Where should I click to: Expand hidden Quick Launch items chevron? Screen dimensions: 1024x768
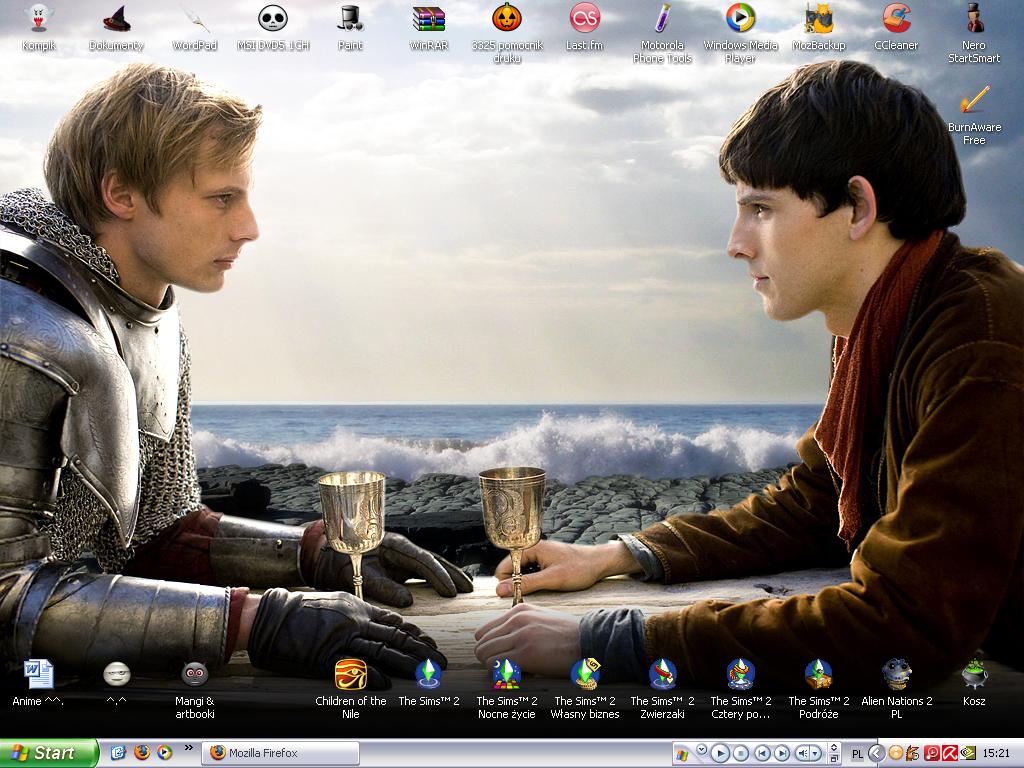(189, 748)
